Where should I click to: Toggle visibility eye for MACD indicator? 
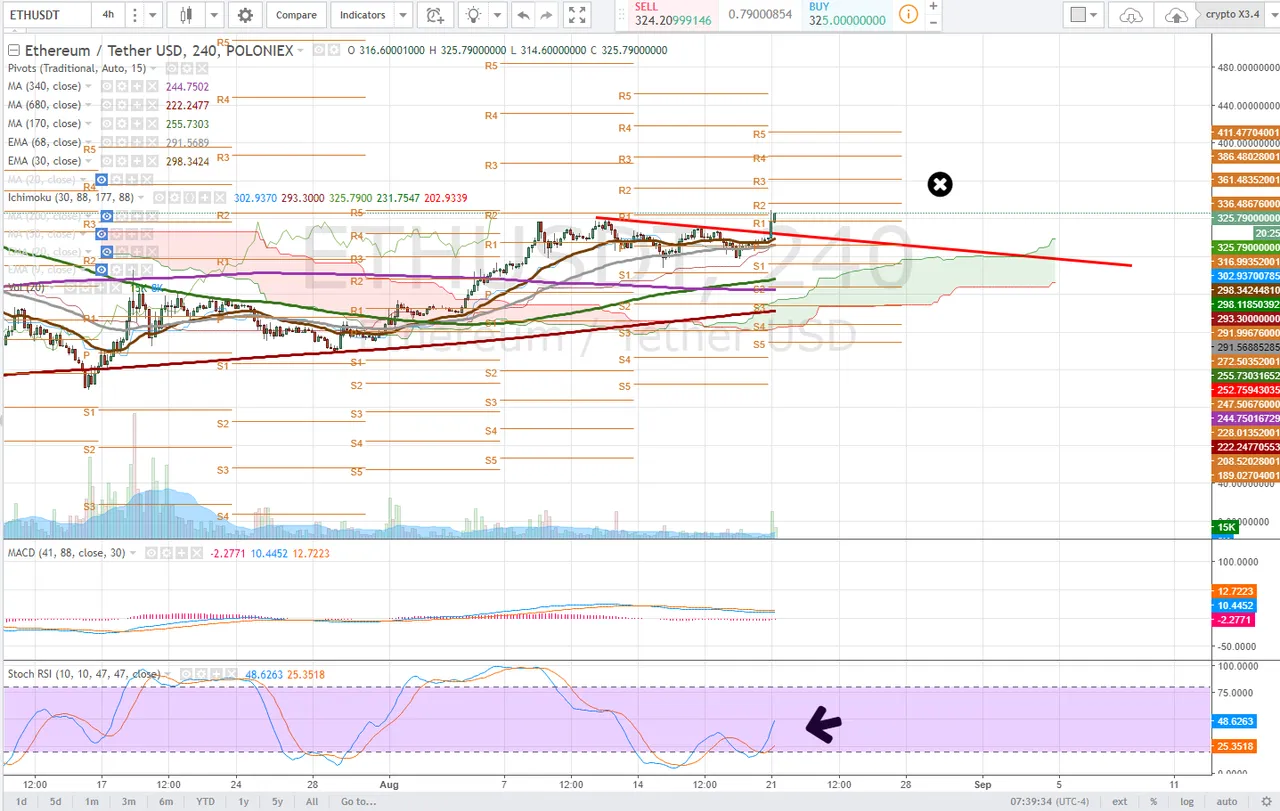tap(151, 553)
